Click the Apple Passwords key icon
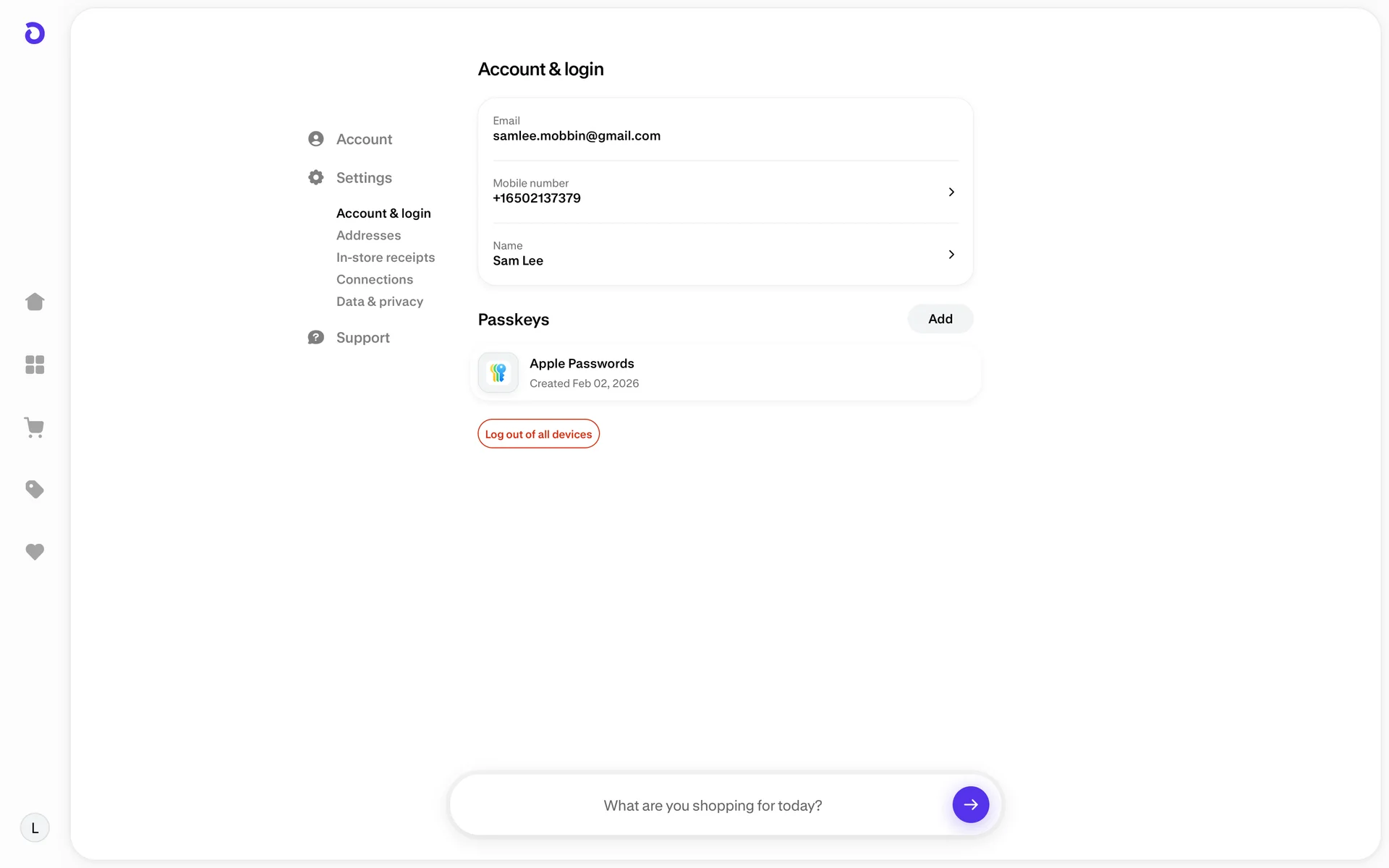 [498, 373]
